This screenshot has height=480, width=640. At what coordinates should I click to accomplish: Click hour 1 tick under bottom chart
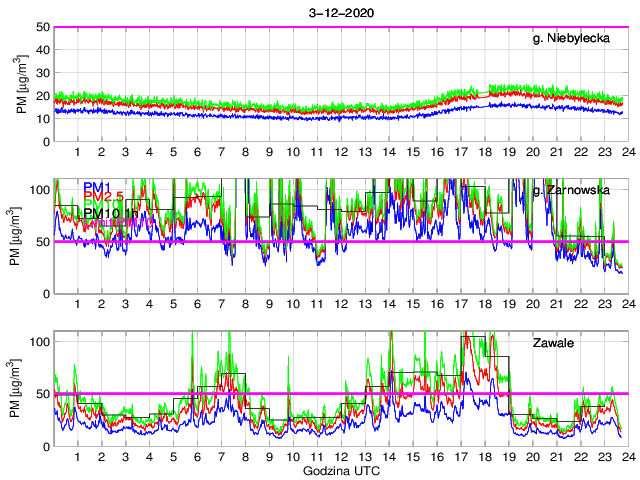click(x=78, y=457)
